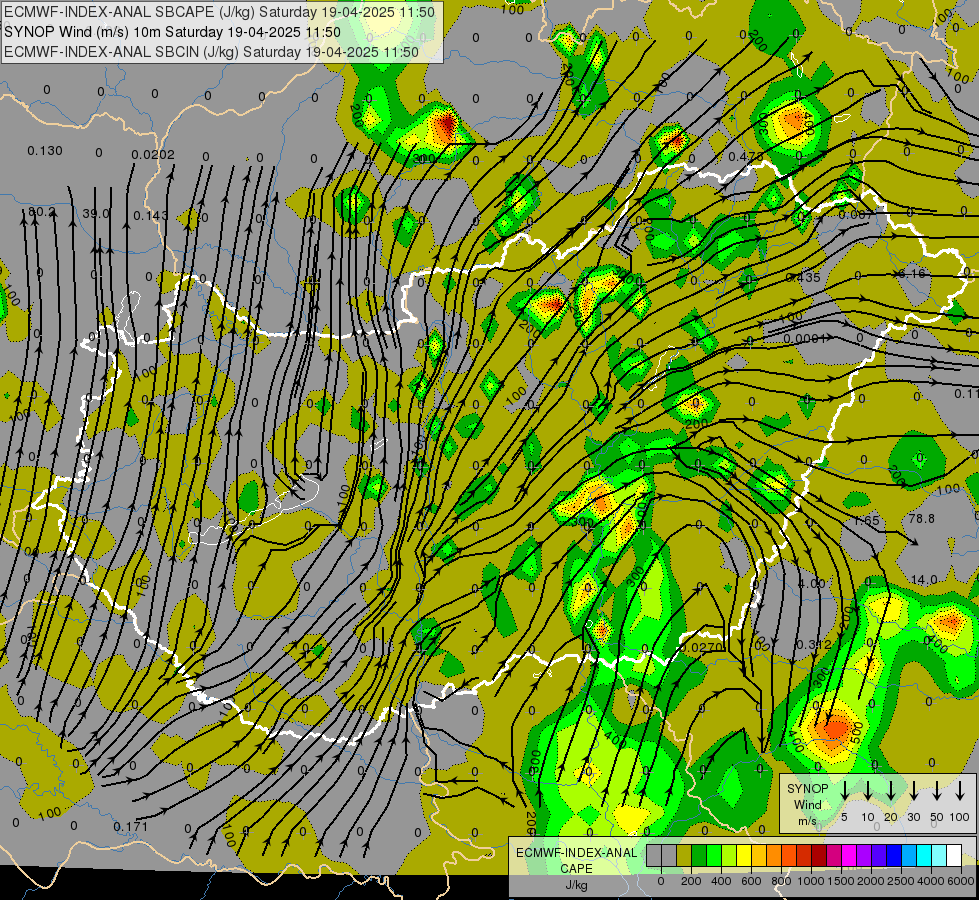The width and height of the screenshot is (979, 900).
Task: Click the CIN value 0.171 on the map
Action: point(130,826)
